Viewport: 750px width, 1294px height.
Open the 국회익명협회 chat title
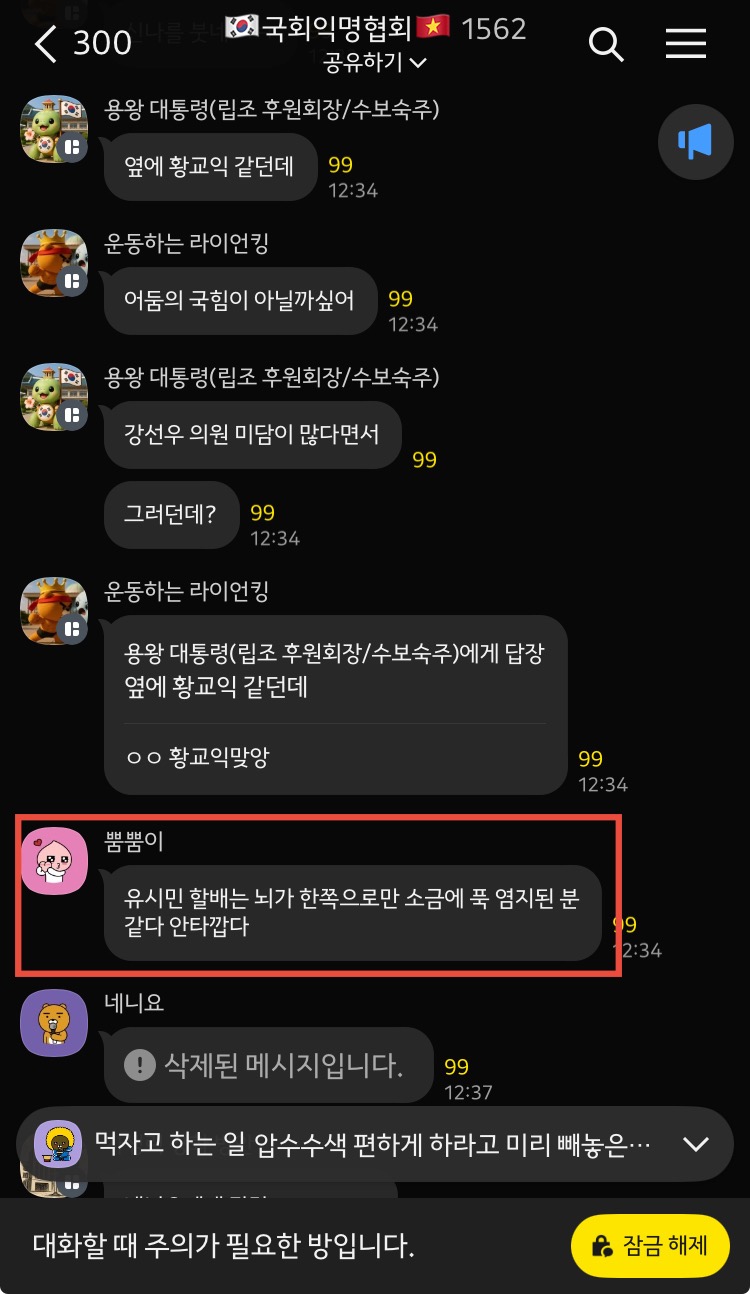(x=336, y=28)
